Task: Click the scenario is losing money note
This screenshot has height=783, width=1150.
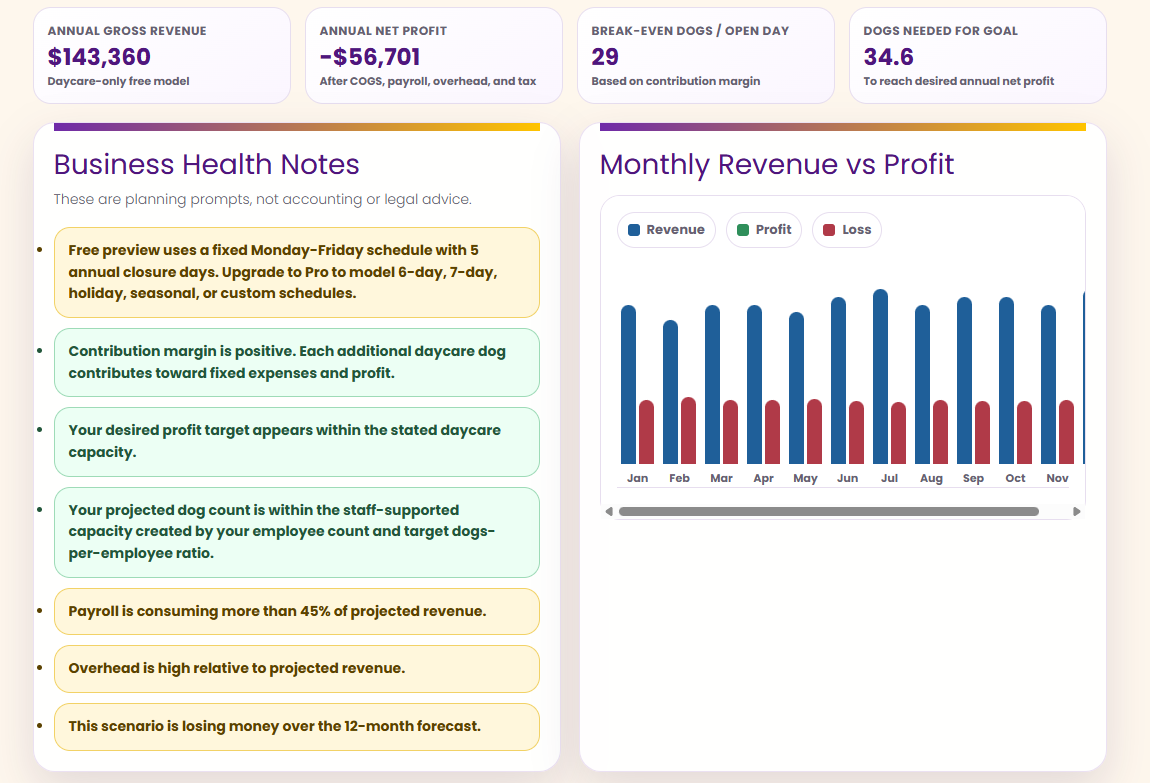Action: click(297, 727)
